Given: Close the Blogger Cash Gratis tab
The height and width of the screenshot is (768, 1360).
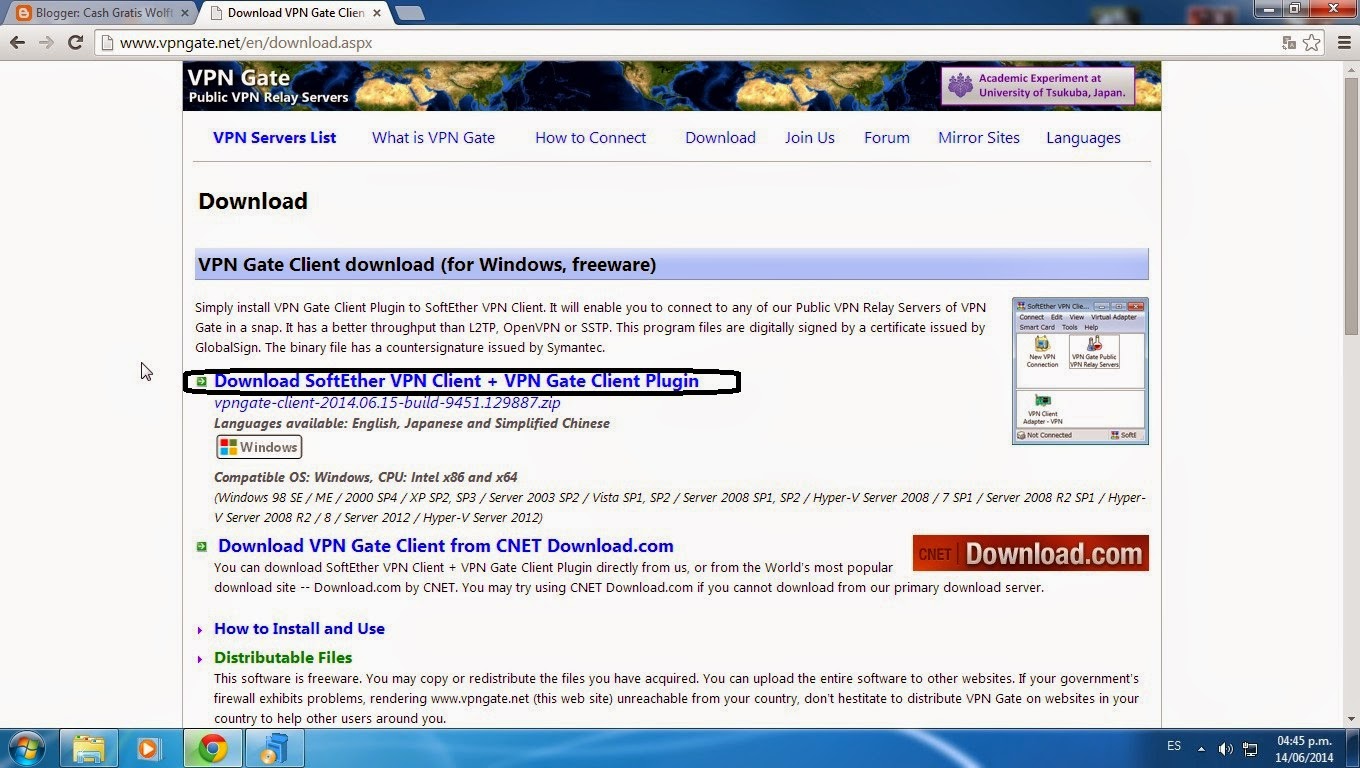Looking at the screenshot, I should click(185, 13).
